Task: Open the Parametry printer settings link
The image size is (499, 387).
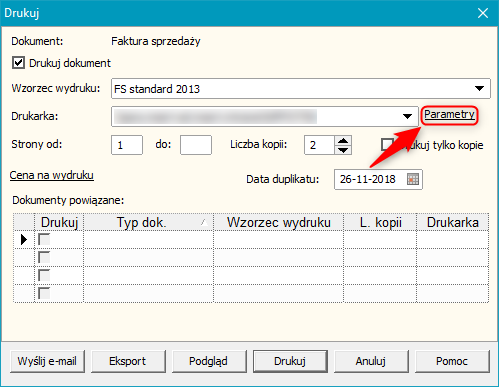Action: (x=449, y=115)
